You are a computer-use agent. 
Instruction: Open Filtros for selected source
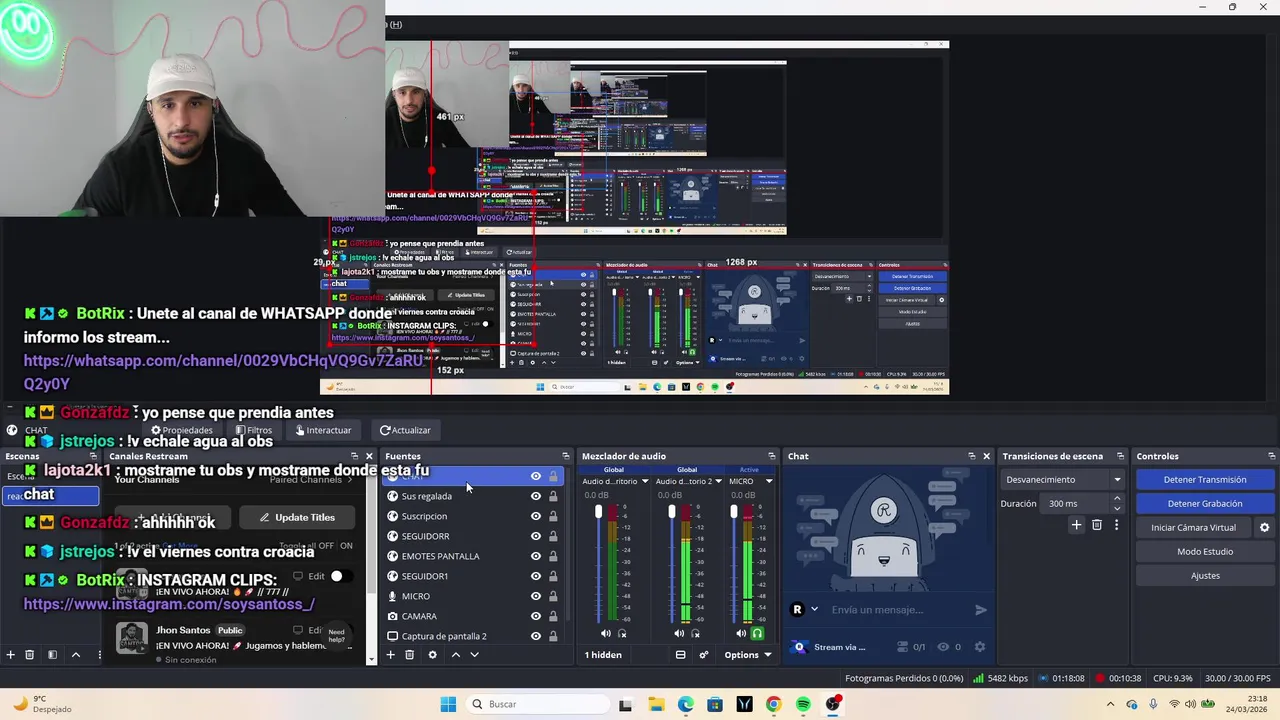pos(253,430)
